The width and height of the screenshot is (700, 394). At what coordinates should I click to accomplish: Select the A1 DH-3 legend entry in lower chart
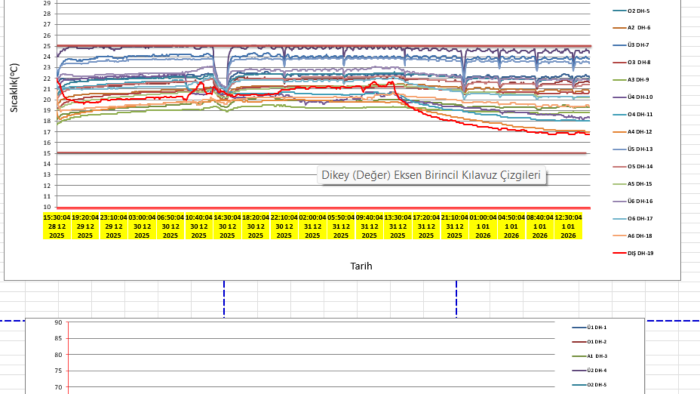(x=590, y=356)
